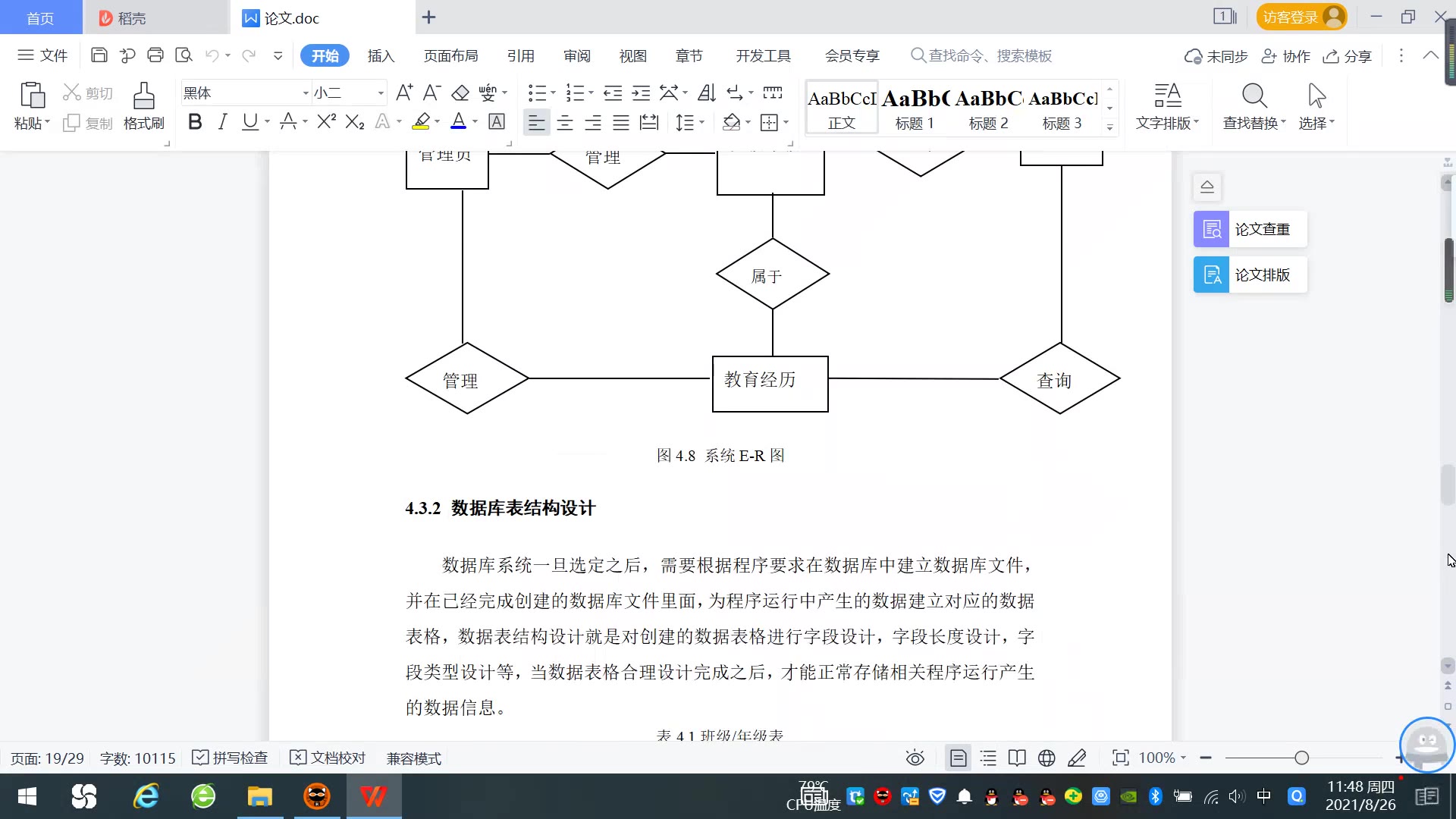
Task: Apply superscript formatting icon
Action: click(x=326, y=122)
